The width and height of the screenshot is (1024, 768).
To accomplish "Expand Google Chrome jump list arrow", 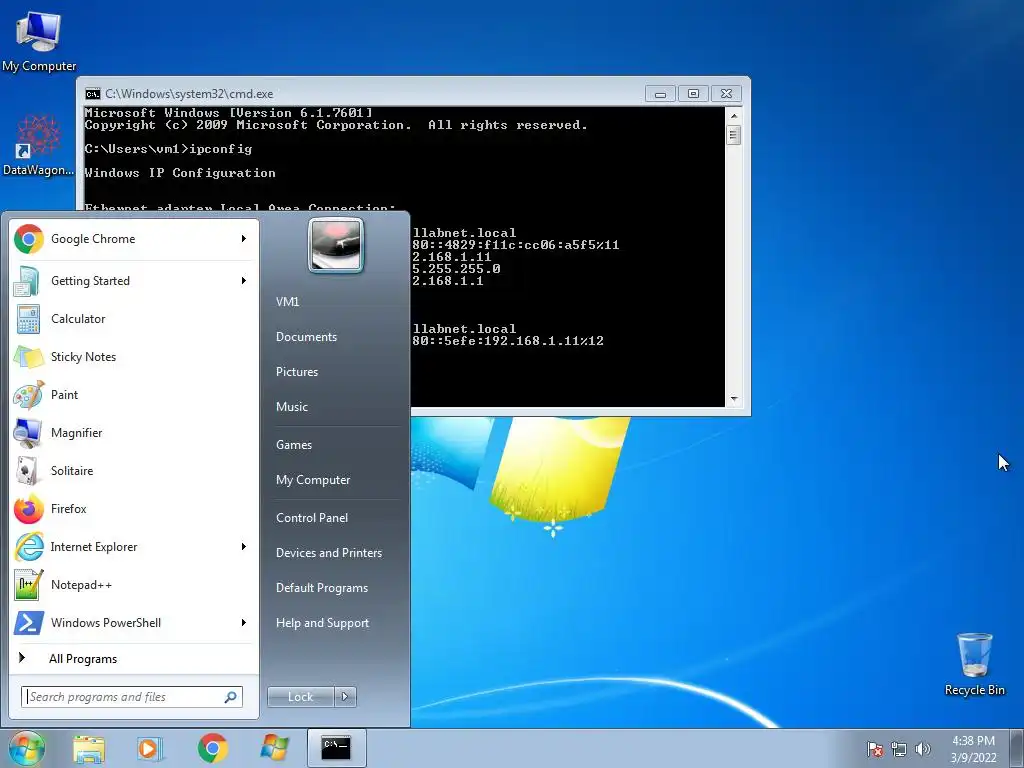I will click(244, 239).
